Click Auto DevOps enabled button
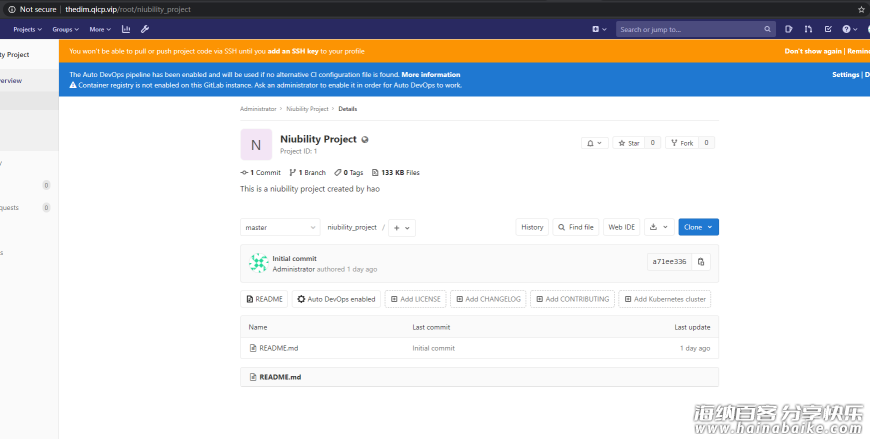870x439 pixels. click(x=336, y=299)
